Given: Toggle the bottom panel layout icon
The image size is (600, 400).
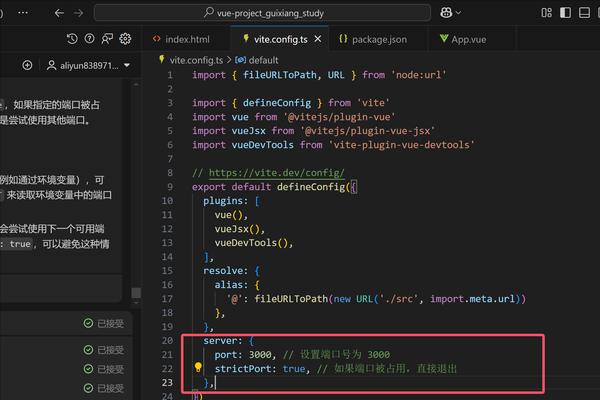Looking at the screenshot, I should click(x=584, y=13).
